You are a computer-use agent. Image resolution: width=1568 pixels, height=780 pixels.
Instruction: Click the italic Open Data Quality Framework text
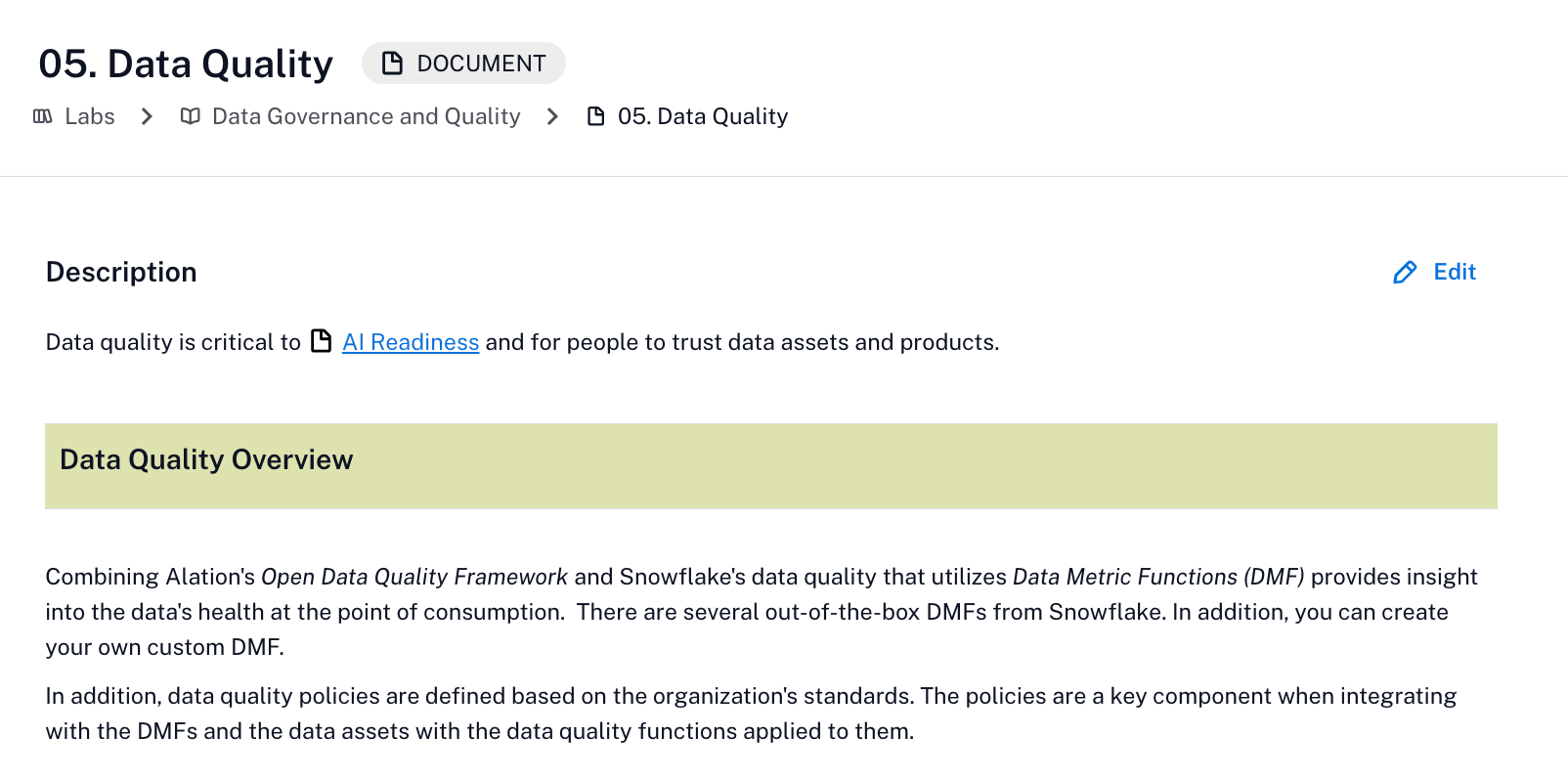(x=414, y=577)
